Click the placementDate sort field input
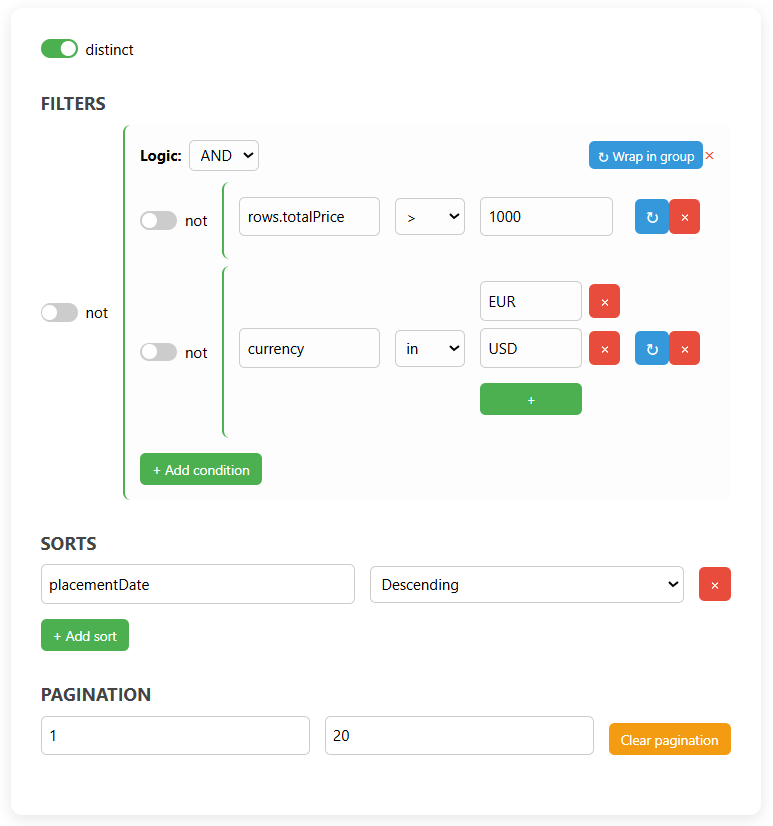 pyautogui.click(x=197, y=584)
